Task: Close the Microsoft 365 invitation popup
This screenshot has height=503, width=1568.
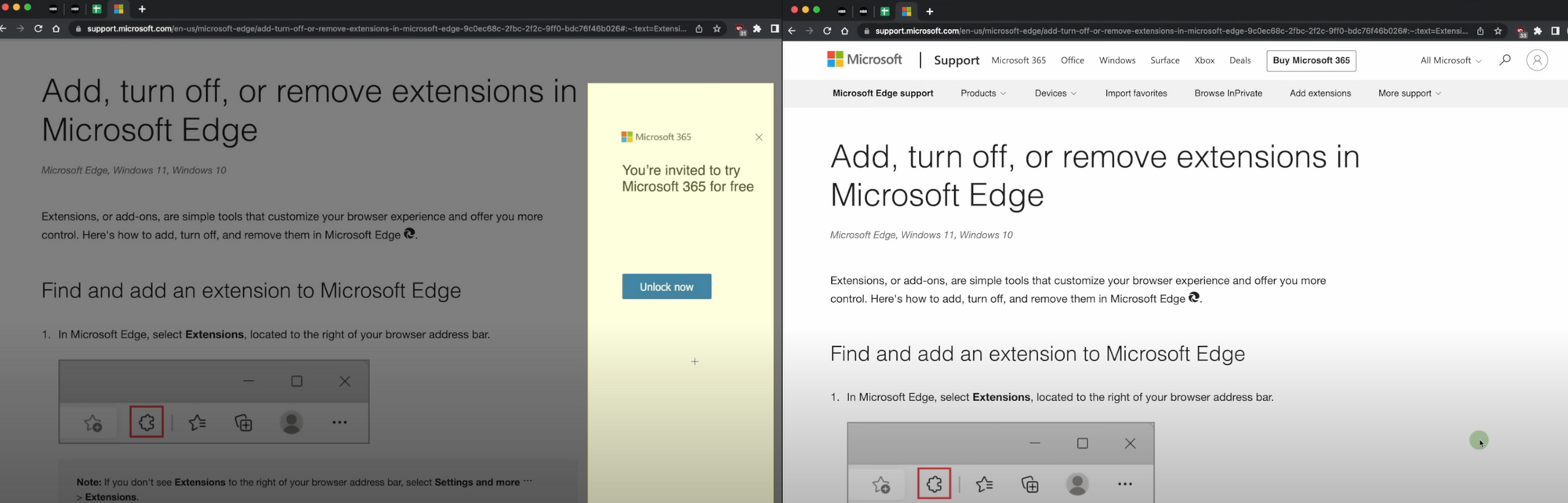Action: [759, 137]
